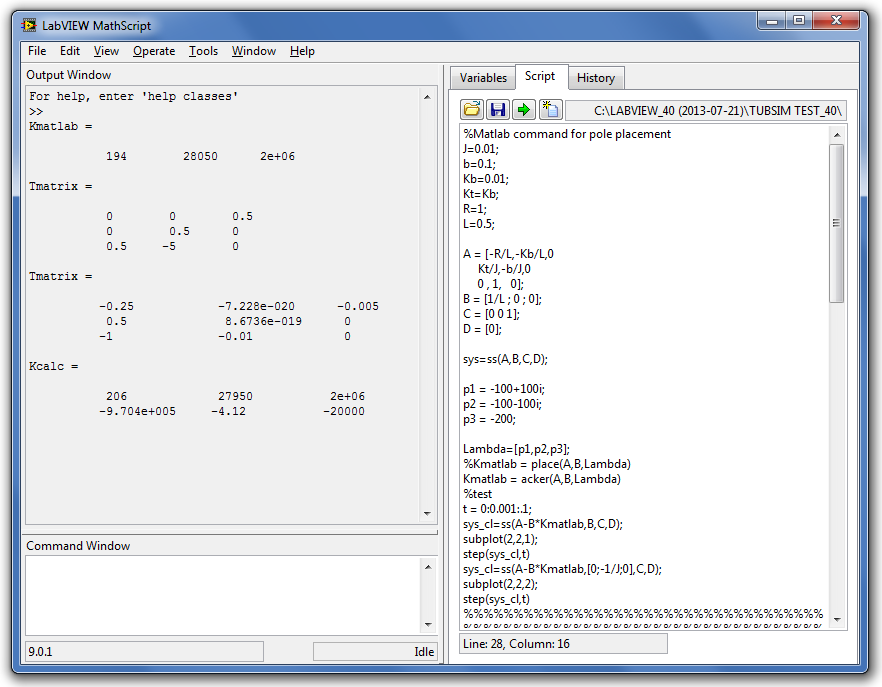The width and height of the screenshot is (882, 687).
Task: Click inside the Command Window input area
Action: pos(220,594)
